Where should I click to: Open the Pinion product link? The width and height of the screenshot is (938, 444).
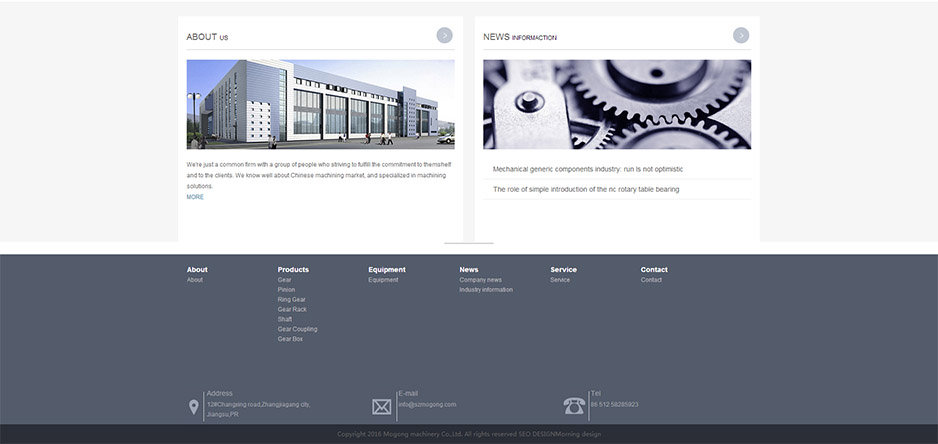[x=286, y=290]
